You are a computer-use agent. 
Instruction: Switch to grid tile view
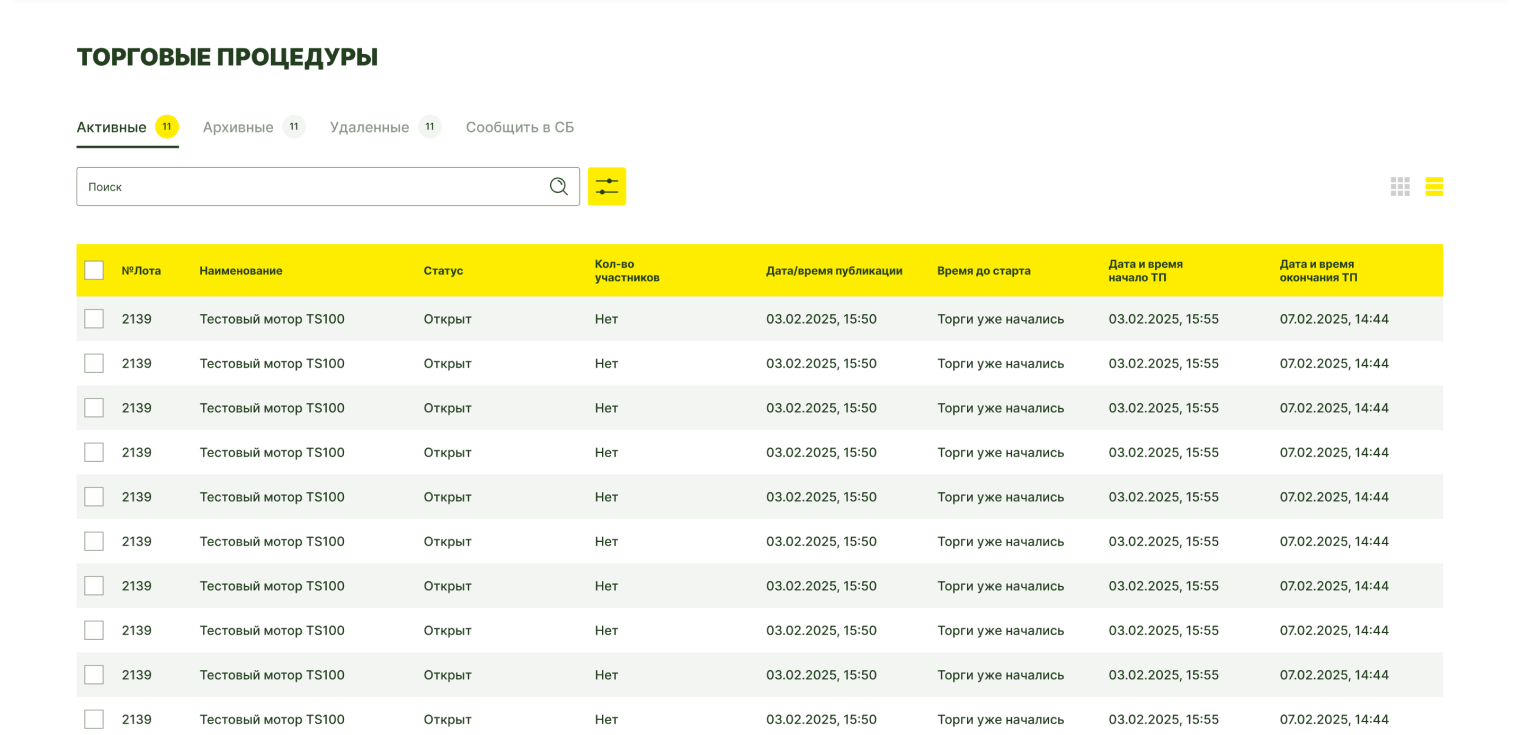1400,186
